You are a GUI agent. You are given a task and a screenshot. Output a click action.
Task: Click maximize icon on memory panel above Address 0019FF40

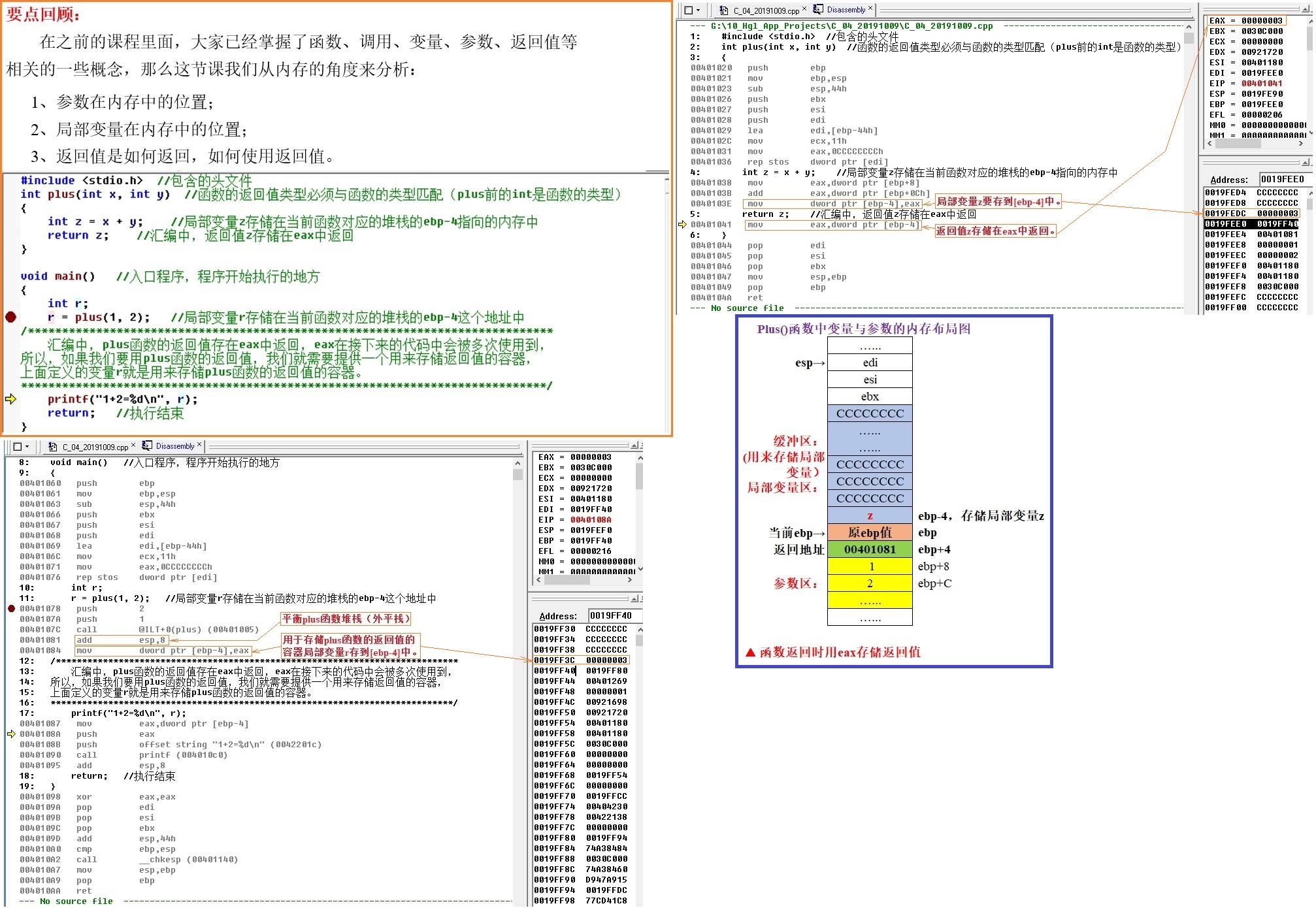point(634,598)
